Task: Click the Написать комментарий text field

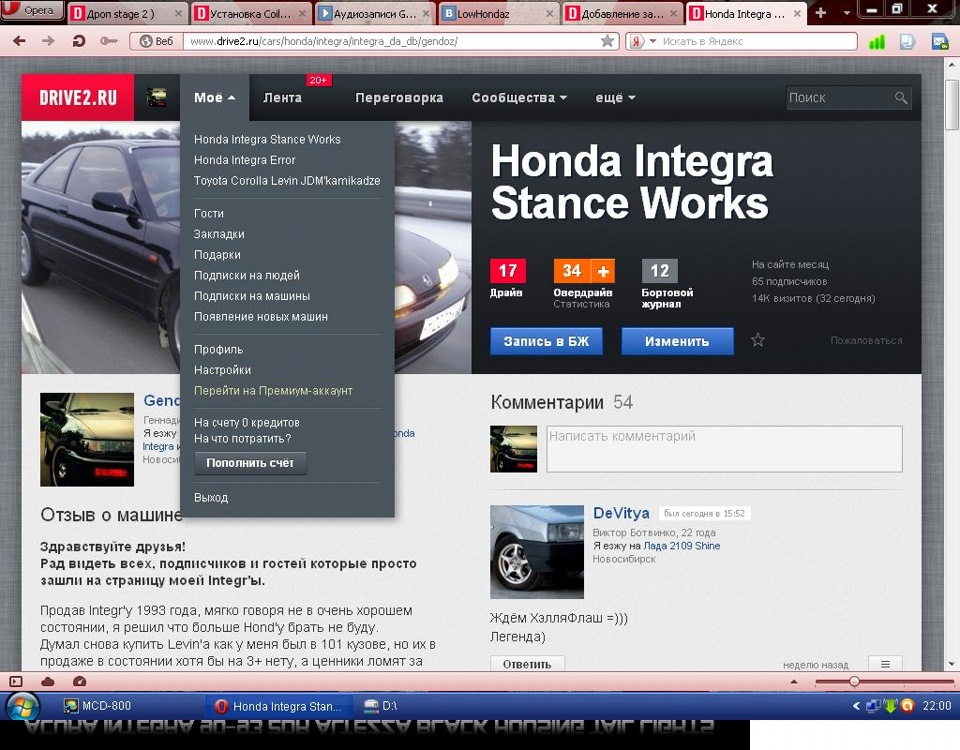Action: click(723, 449)
